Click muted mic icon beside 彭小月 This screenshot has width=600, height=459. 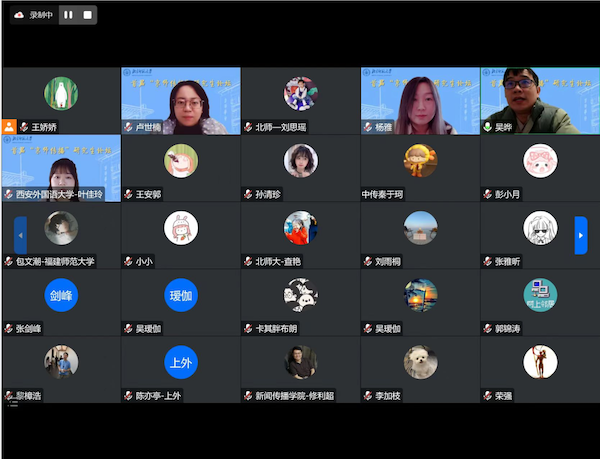[488, 194]
